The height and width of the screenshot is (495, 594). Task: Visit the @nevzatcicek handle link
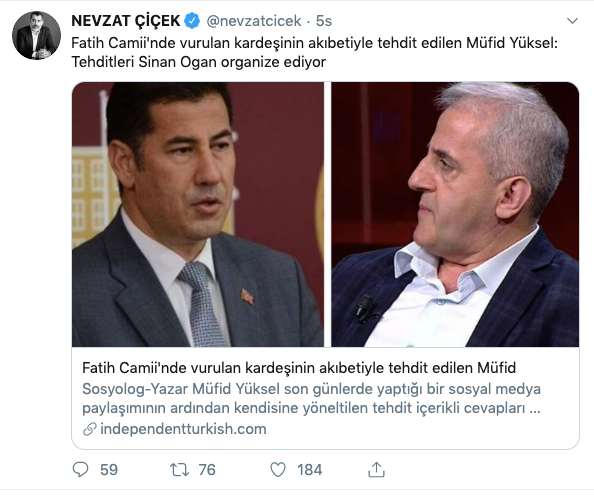point(254,21)
